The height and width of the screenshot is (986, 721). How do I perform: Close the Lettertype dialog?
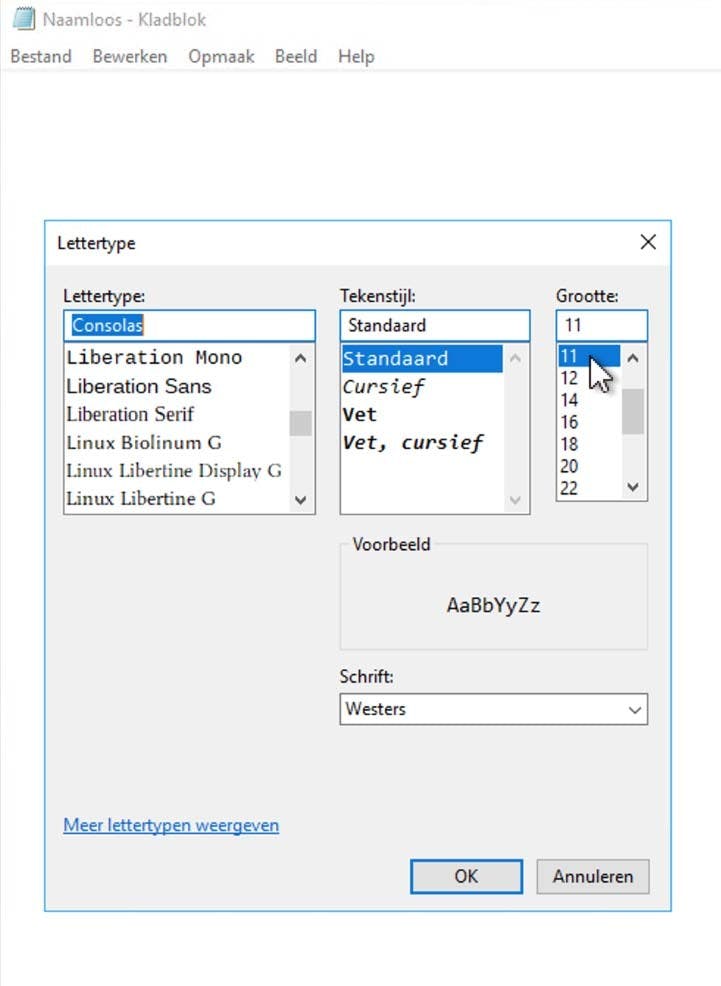(648, 242)
